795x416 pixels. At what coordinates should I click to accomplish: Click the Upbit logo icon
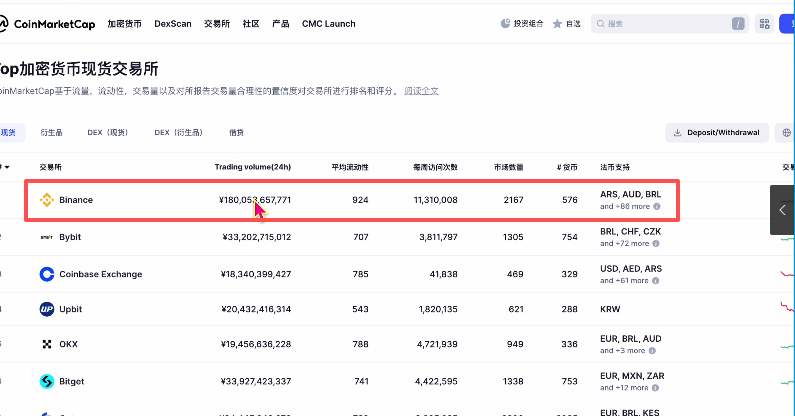[46, 309]
